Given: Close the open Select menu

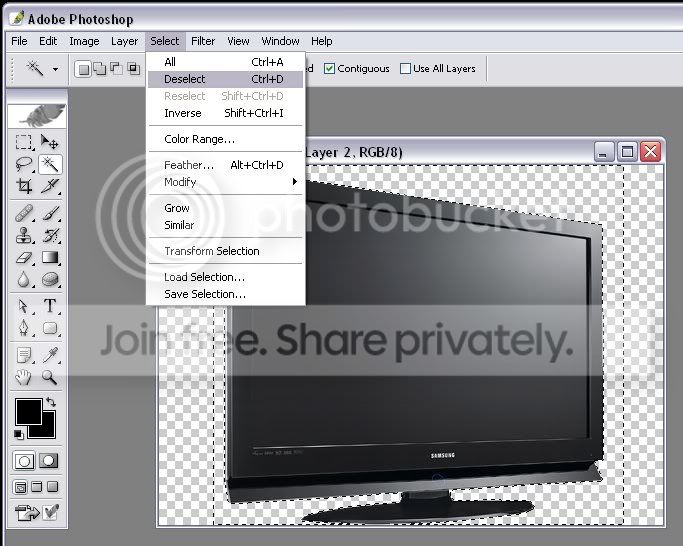Looking at the screenshot, I should pos(165,41).
